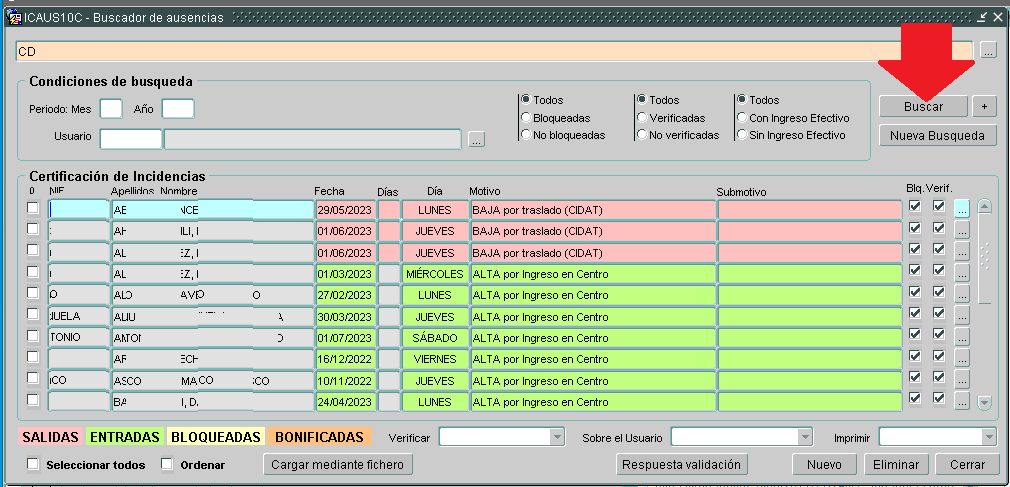
Task: Click the Nueva Busqueda button
Action: click(x=937, y=135)
